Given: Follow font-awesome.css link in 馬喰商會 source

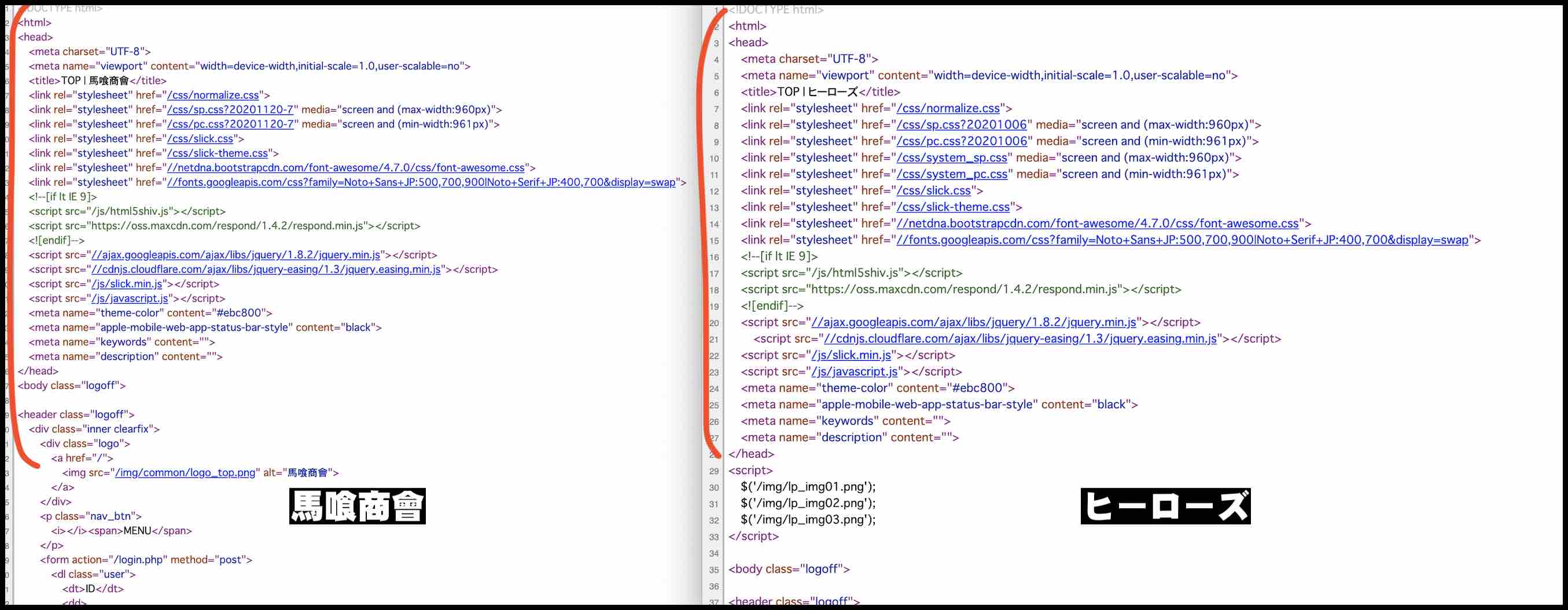Looking at the screenshot, I should pyautogui.click(x=346, y=168).
